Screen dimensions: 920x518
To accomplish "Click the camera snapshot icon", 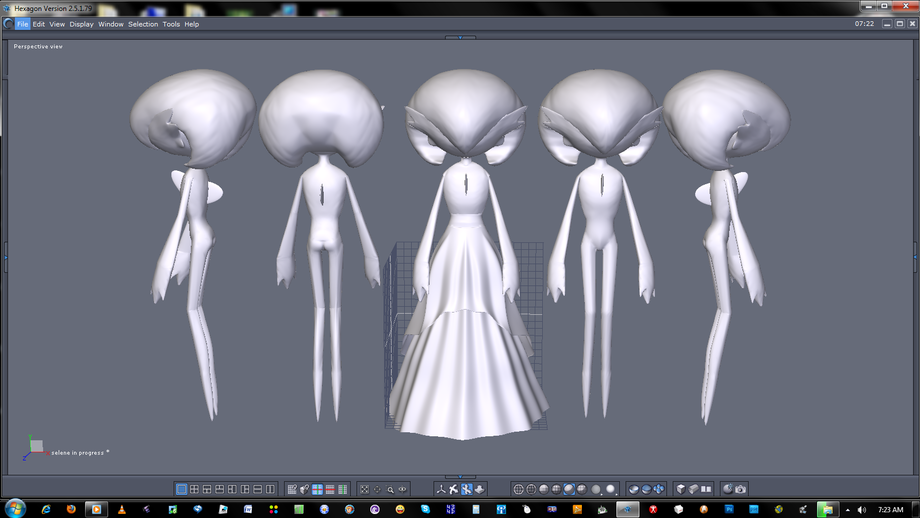I will tap(740, 489).
